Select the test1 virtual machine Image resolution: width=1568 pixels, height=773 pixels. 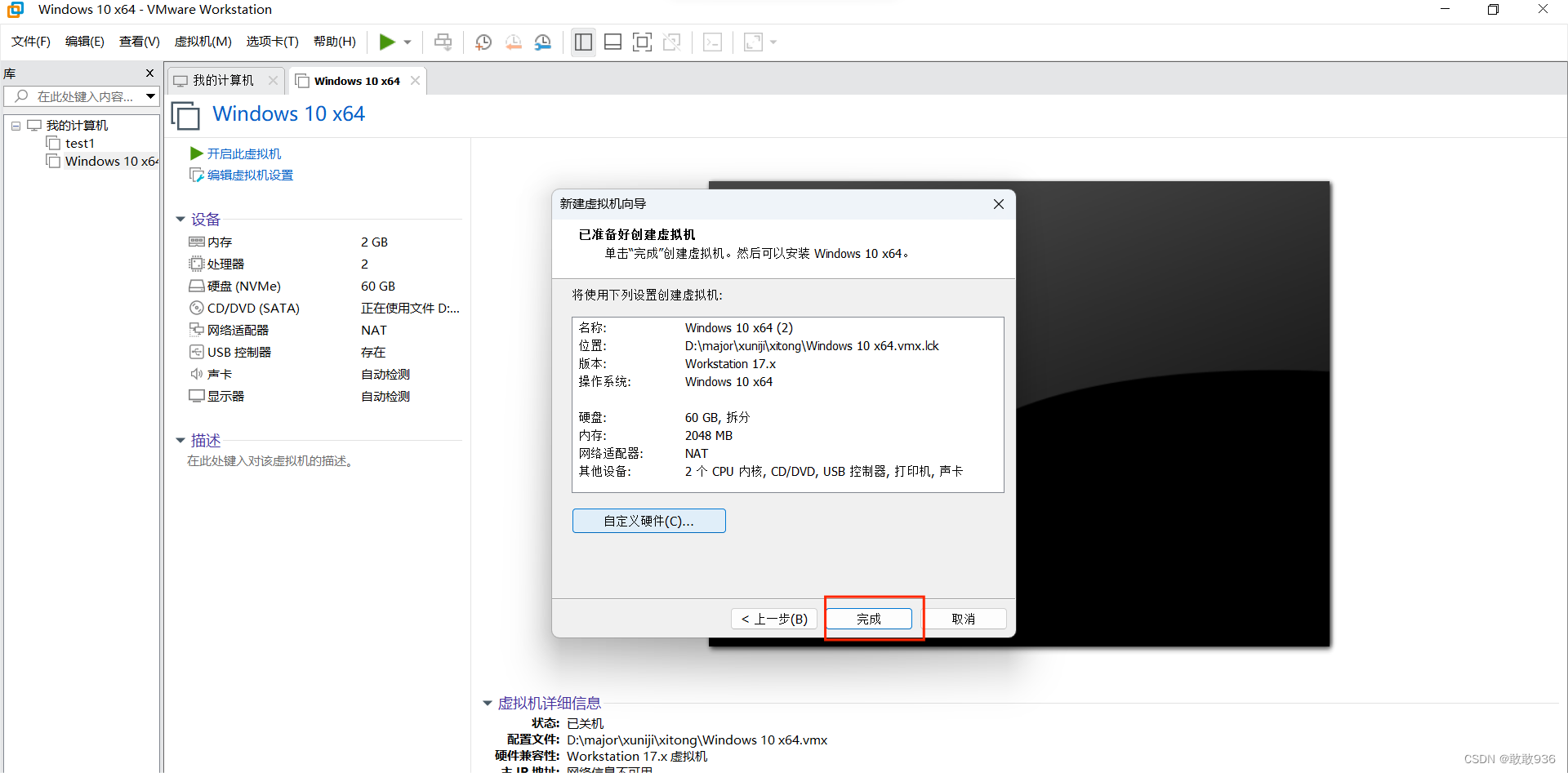tap(78, 143)
